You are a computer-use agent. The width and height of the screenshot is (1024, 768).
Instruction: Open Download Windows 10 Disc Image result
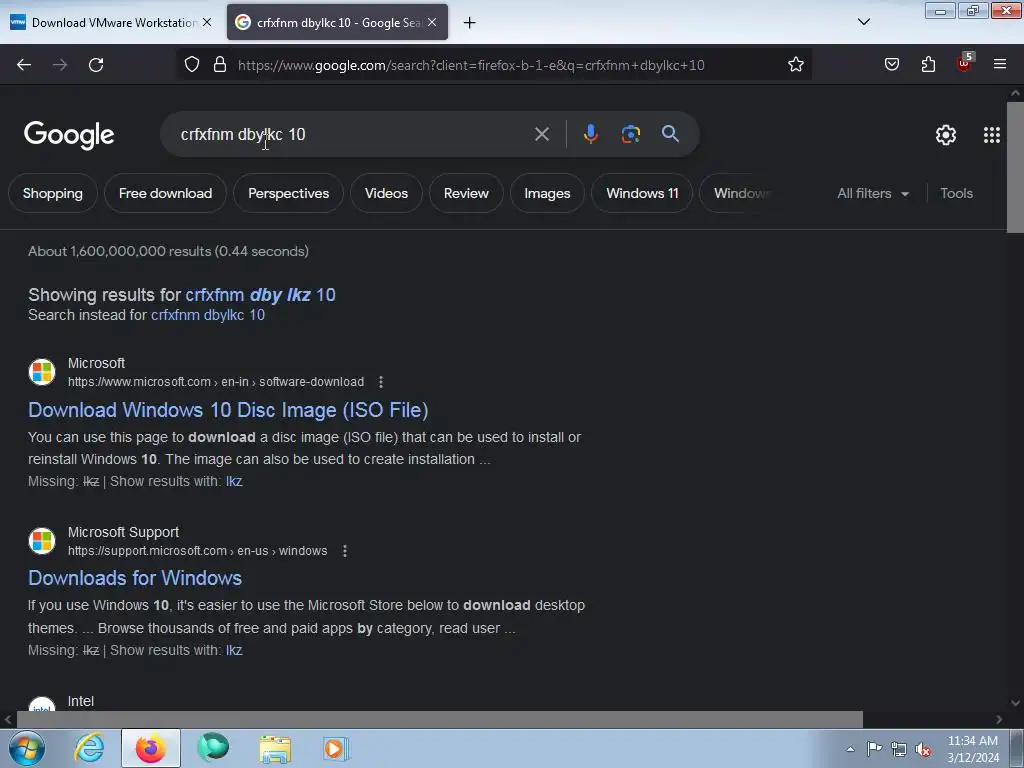[x=228, y=410]
